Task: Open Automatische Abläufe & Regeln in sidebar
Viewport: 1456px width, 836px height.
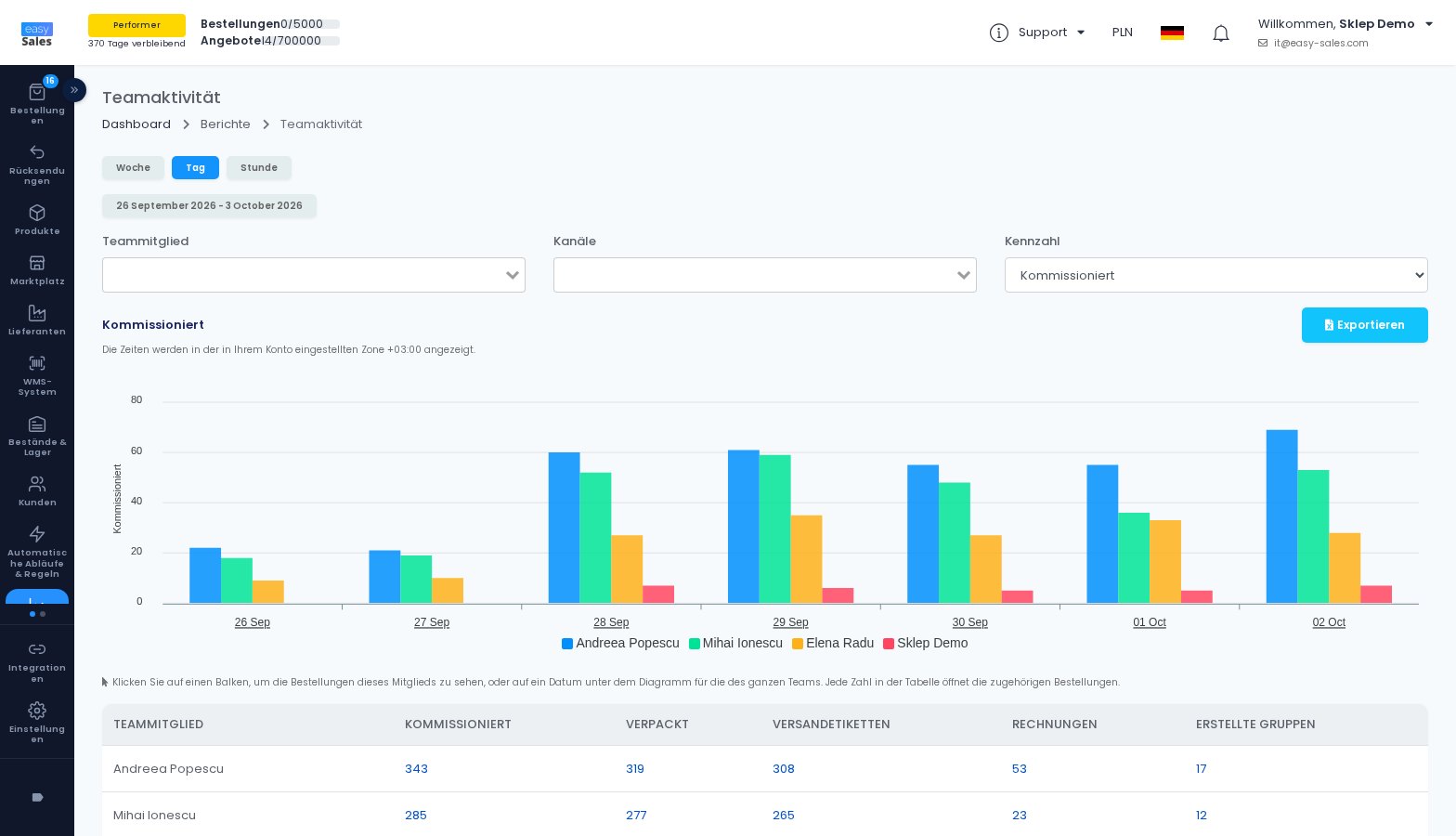Action: [37, 551]
